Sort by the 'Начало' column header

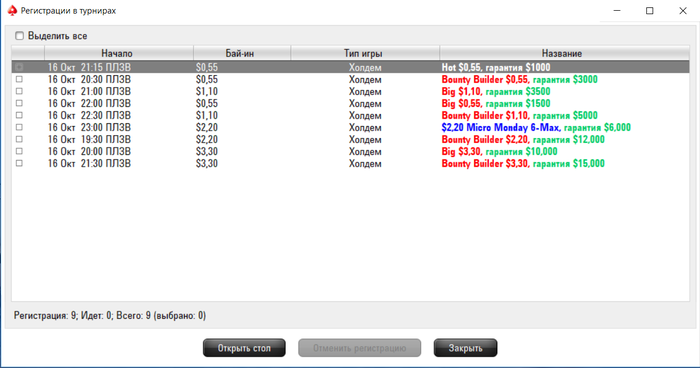click(x=119, y=53)
